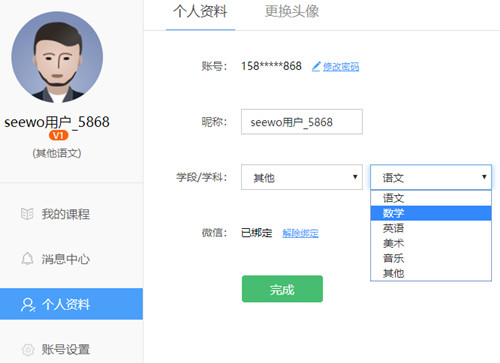Pick 美术 from the subject options
Viewport: 500px width, 363px height.
[x=431, y=243]
